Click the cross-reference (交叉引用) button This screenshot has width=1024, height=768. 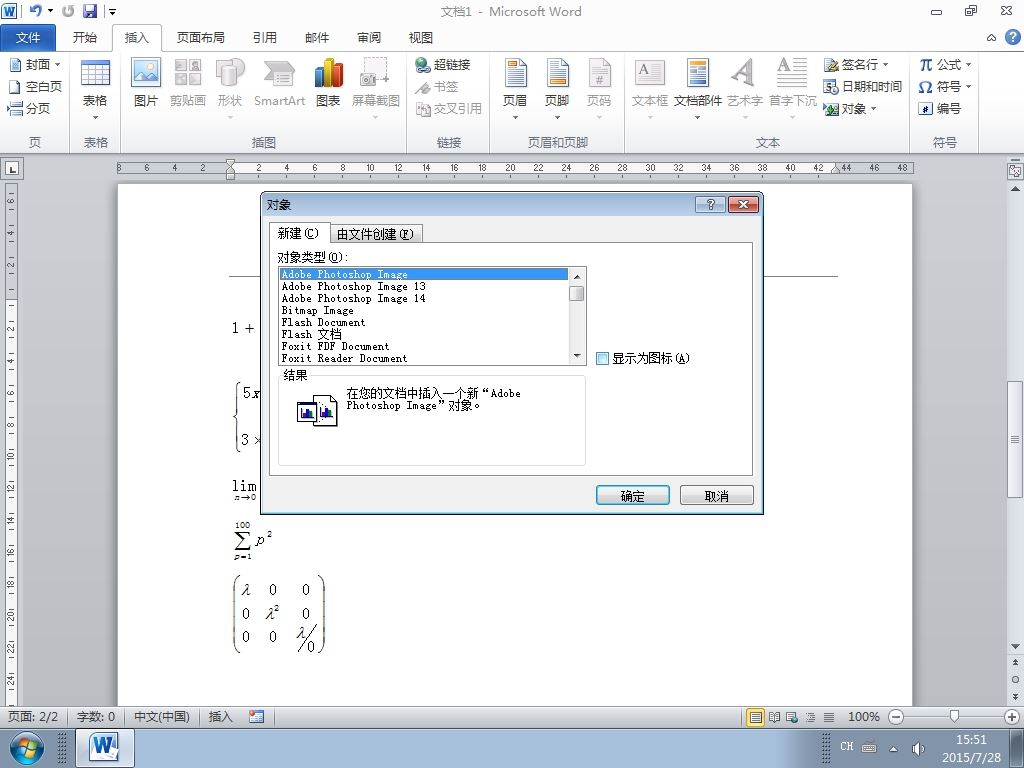click(449, 108)
